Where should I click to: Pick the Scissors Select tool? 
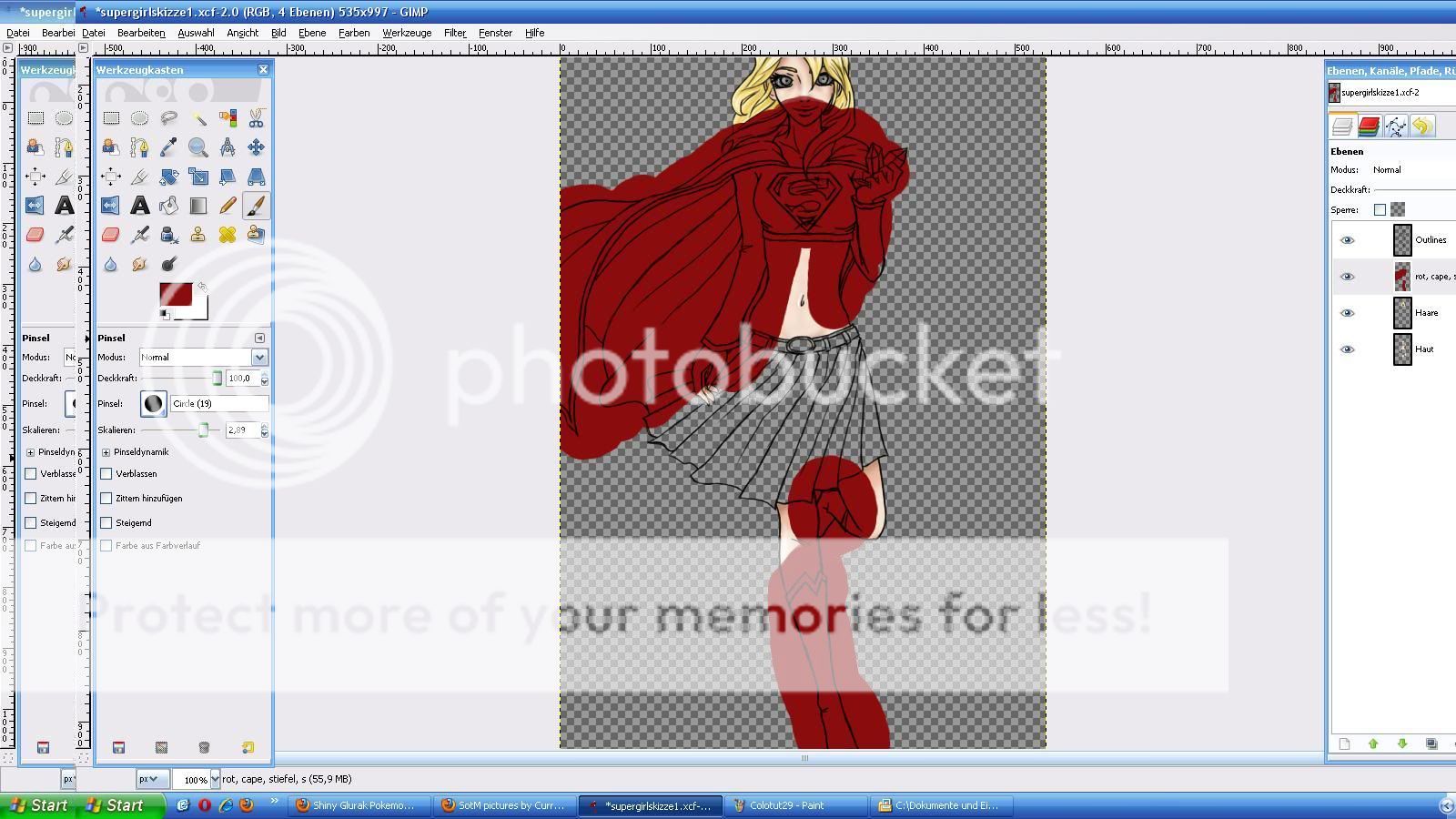coord(256,117)
